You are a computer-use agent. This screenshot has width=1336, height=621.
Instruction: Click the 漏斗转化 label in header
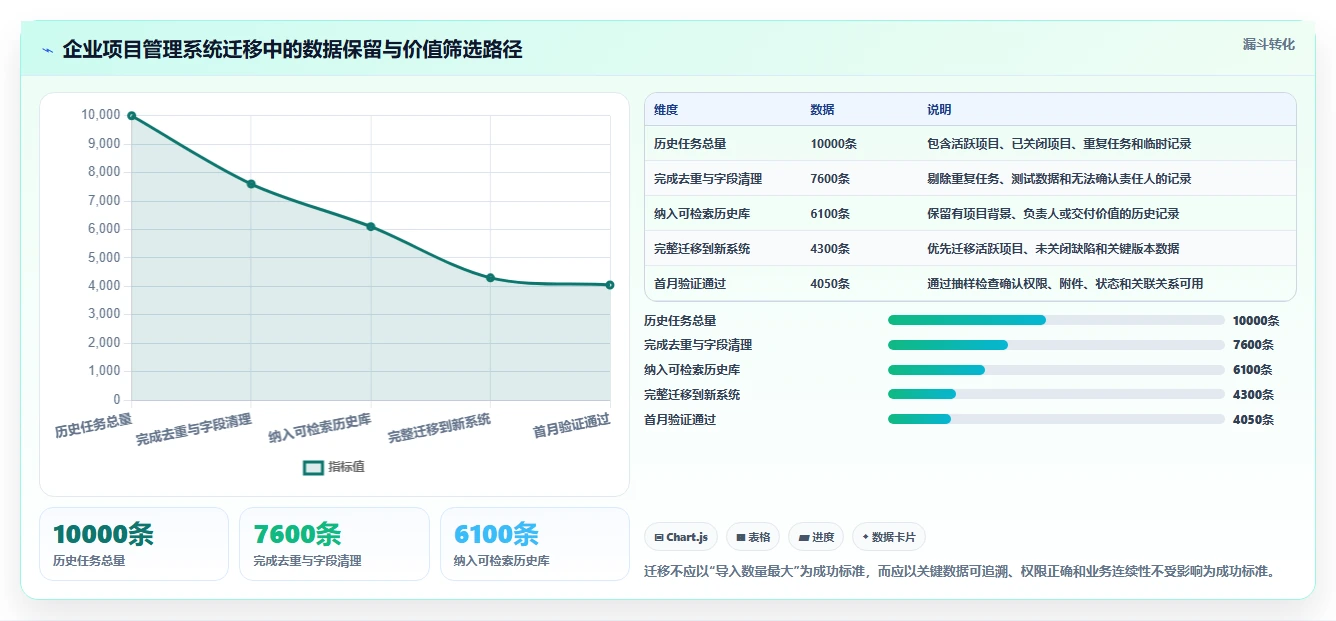click(1268, 44)
